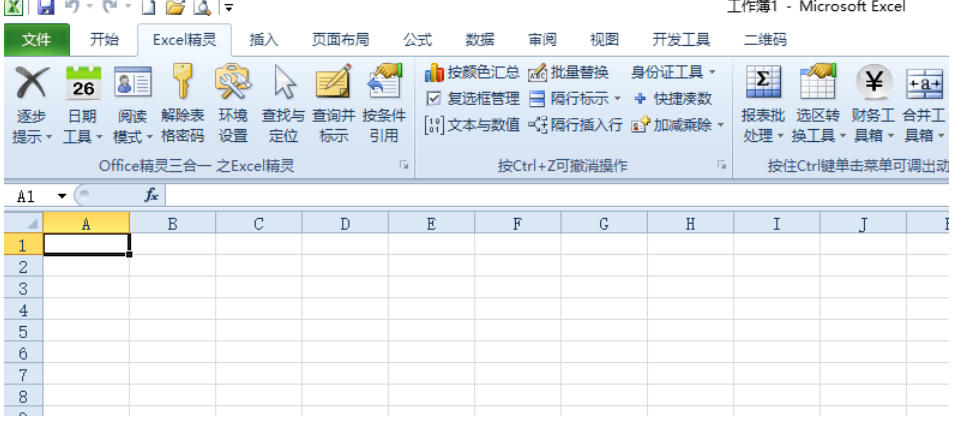The height and width of the screenshot is (422, 953).
Task: Select column J header
Action: 863,224
